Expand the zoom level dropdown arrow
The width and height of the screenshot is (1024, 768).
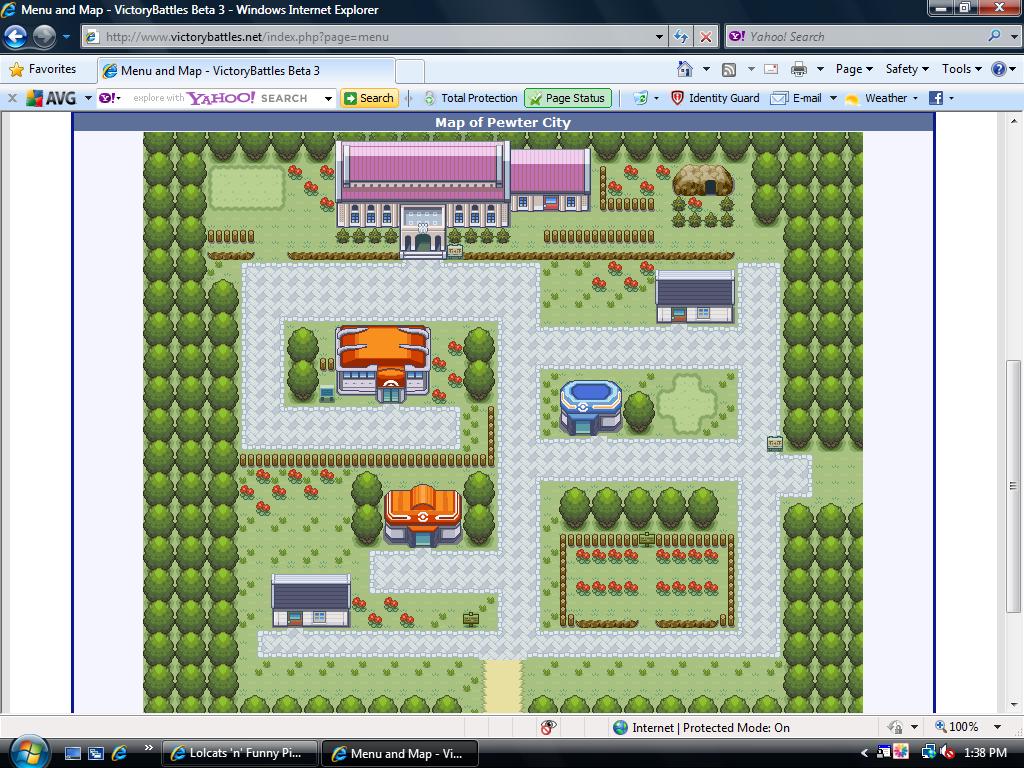pos(997,727)
